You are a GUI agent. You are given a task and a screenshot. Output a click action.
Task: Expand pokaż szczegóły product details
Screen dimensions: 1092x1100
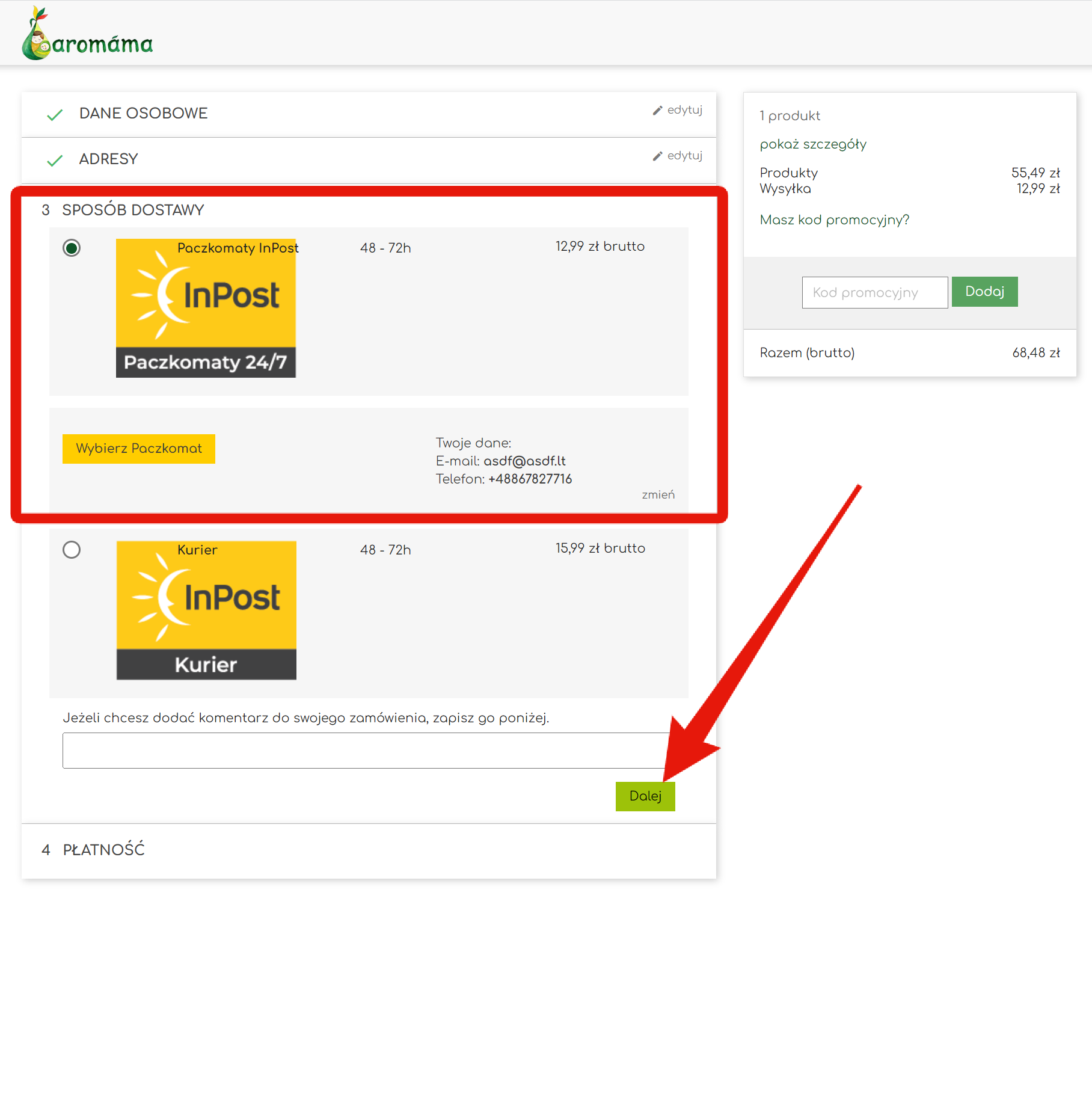click(x=813, y=144)
